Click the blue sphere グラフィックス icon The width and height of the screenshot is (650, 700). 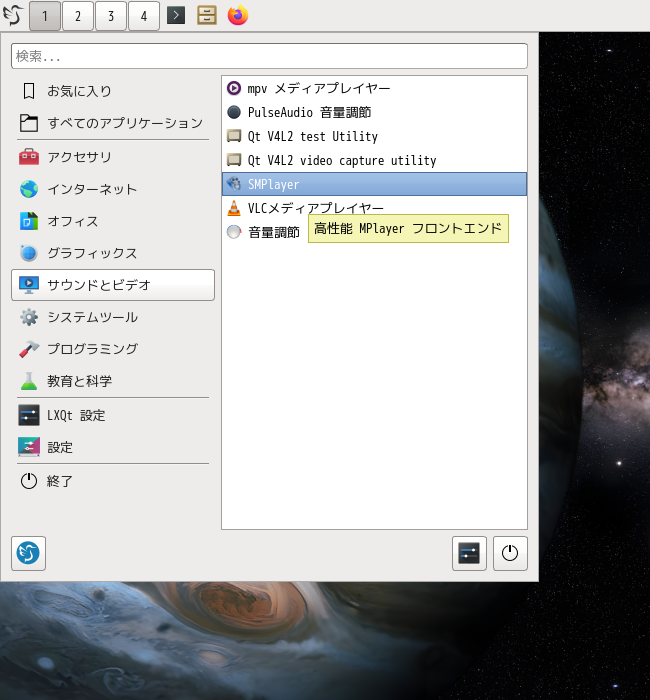[29, 253]
